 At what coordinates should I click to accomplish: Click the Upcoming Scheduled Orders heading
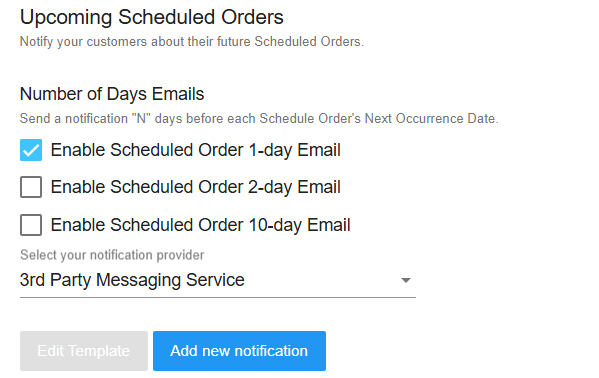(x=152, y=18)
